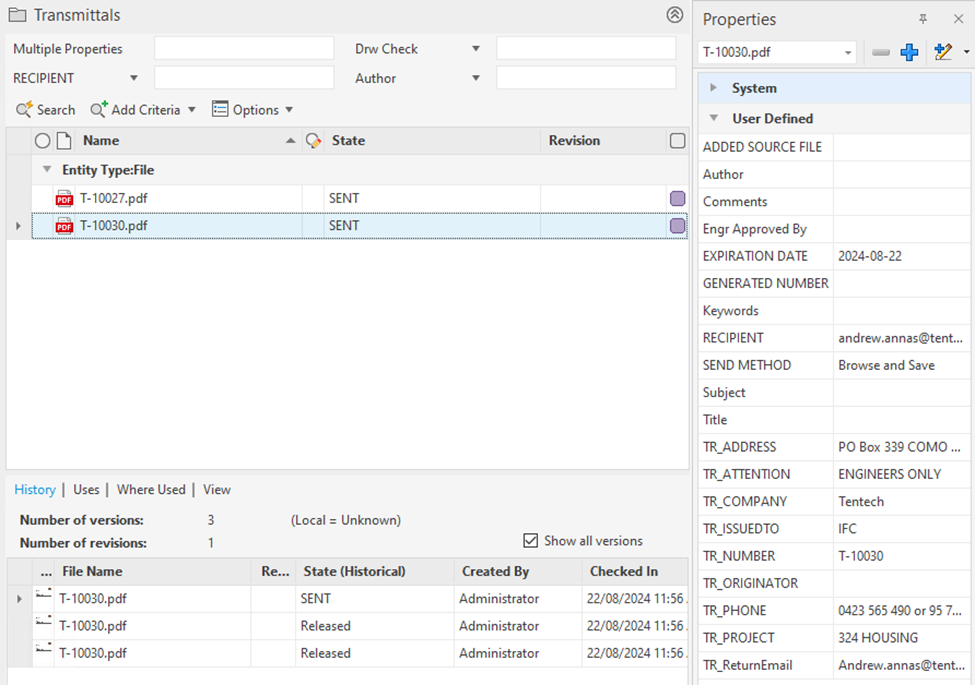
Task: Click the purple swatch for T-10030.pdf
Action: click(677, 226)
